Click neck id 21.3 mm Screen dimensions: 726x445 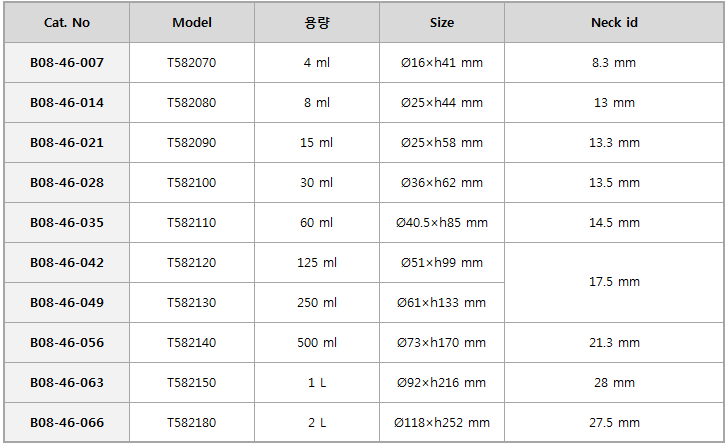coord(614,343)
